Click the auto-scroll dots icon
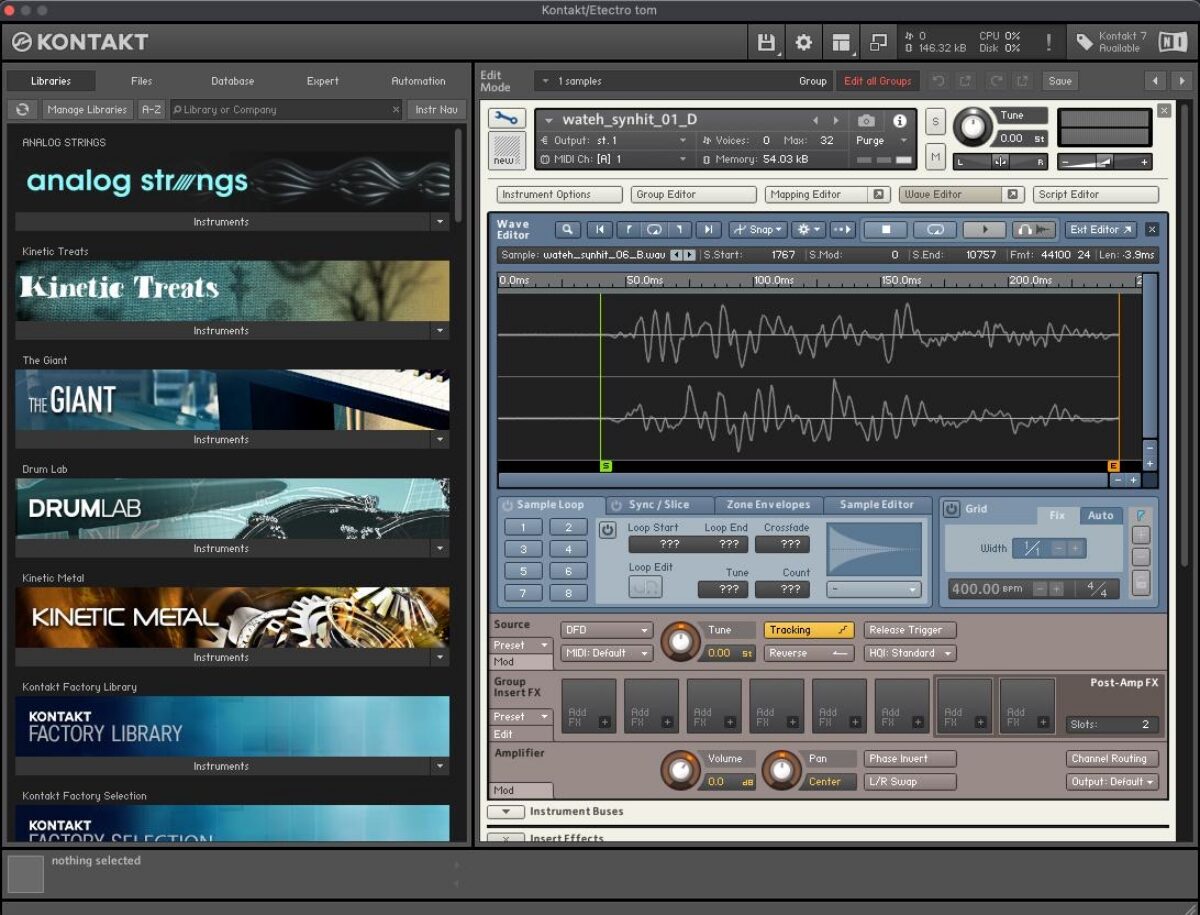Screen dimensions: 1200x915 [x=842, y=229]
